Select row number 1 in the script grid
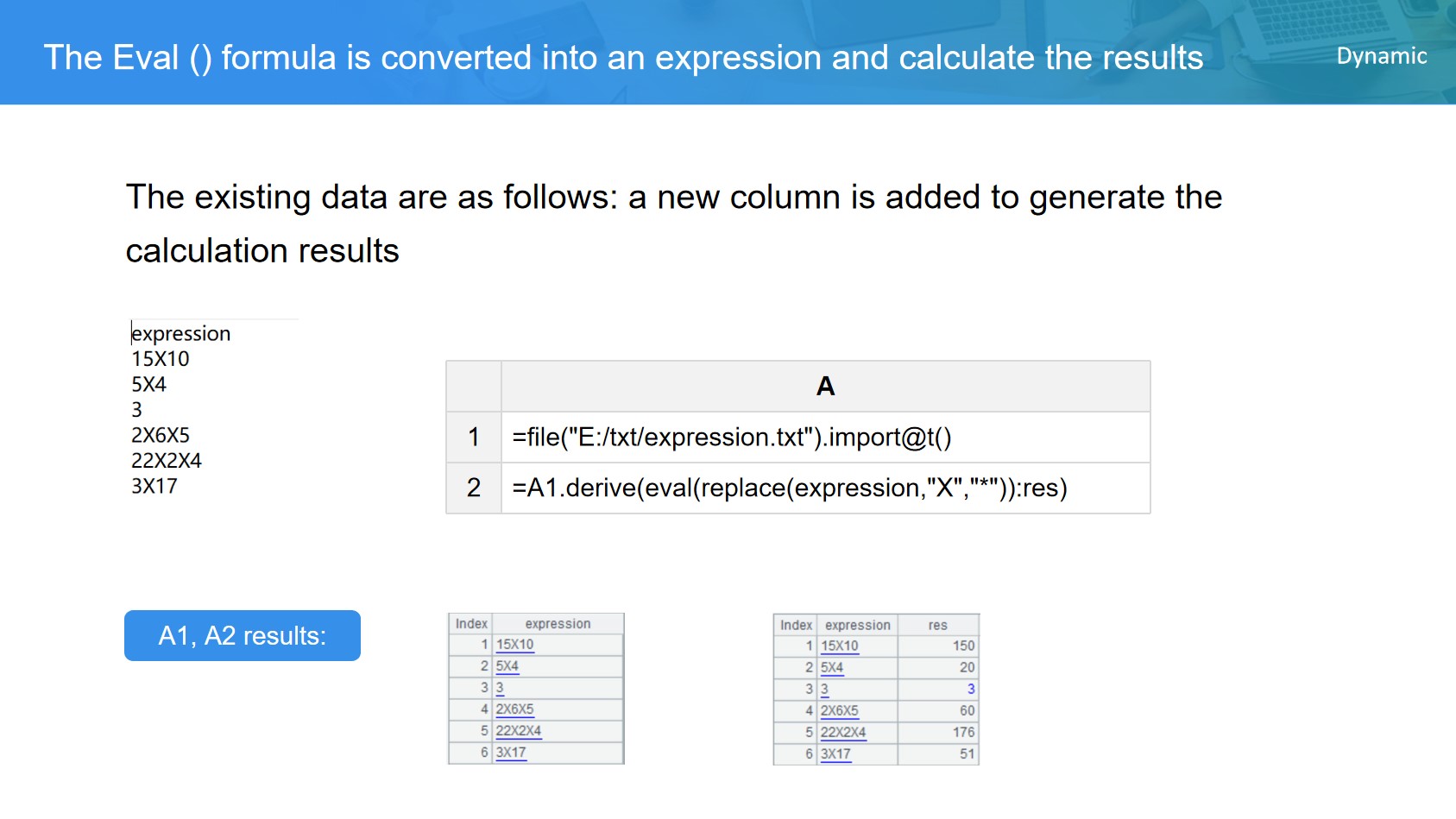Screen dimensions: 1456x819 tap(474, 438)
